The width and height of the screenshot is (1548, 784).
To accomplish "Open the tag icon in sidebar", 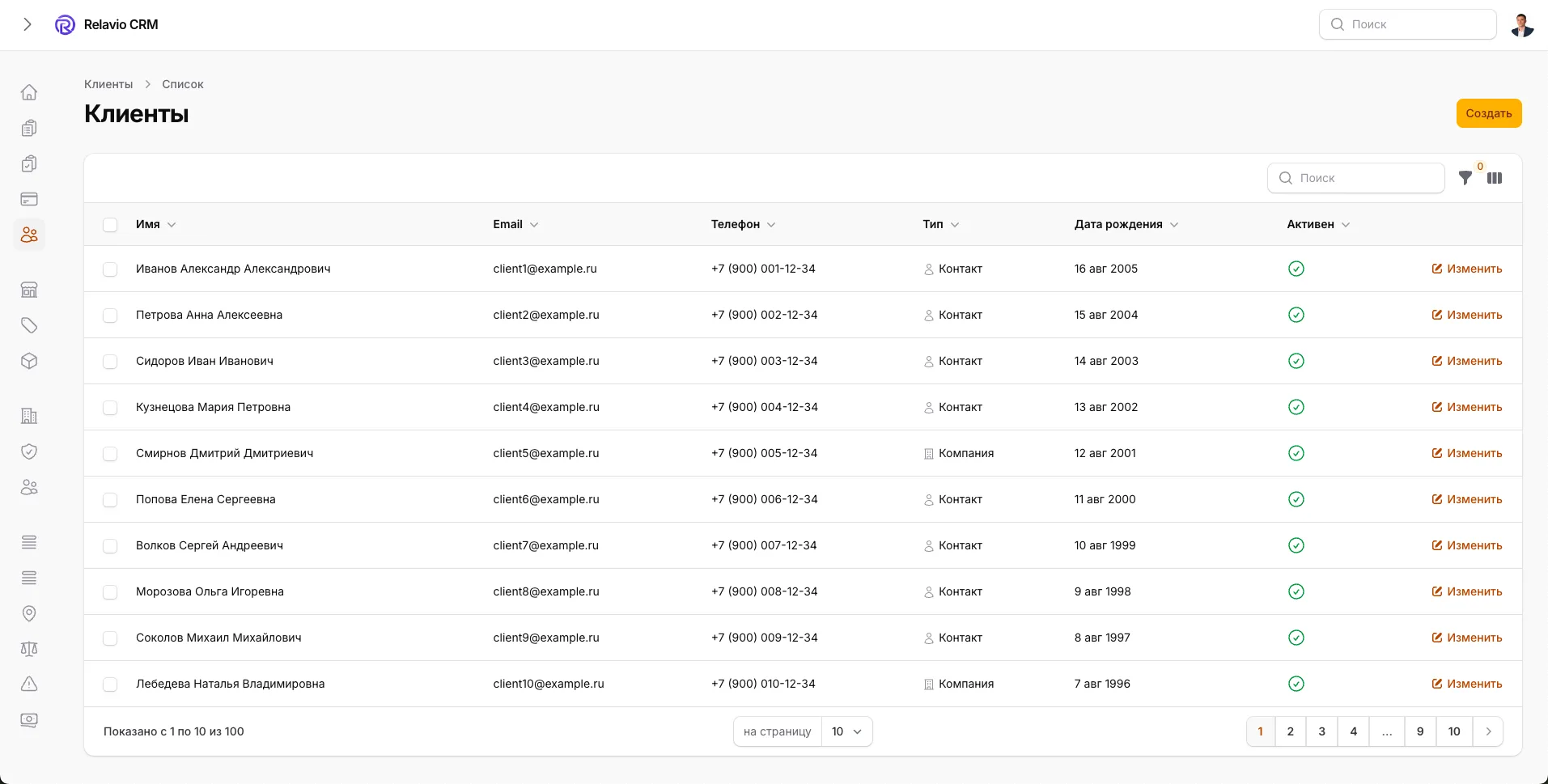I will tap(29, 325).
